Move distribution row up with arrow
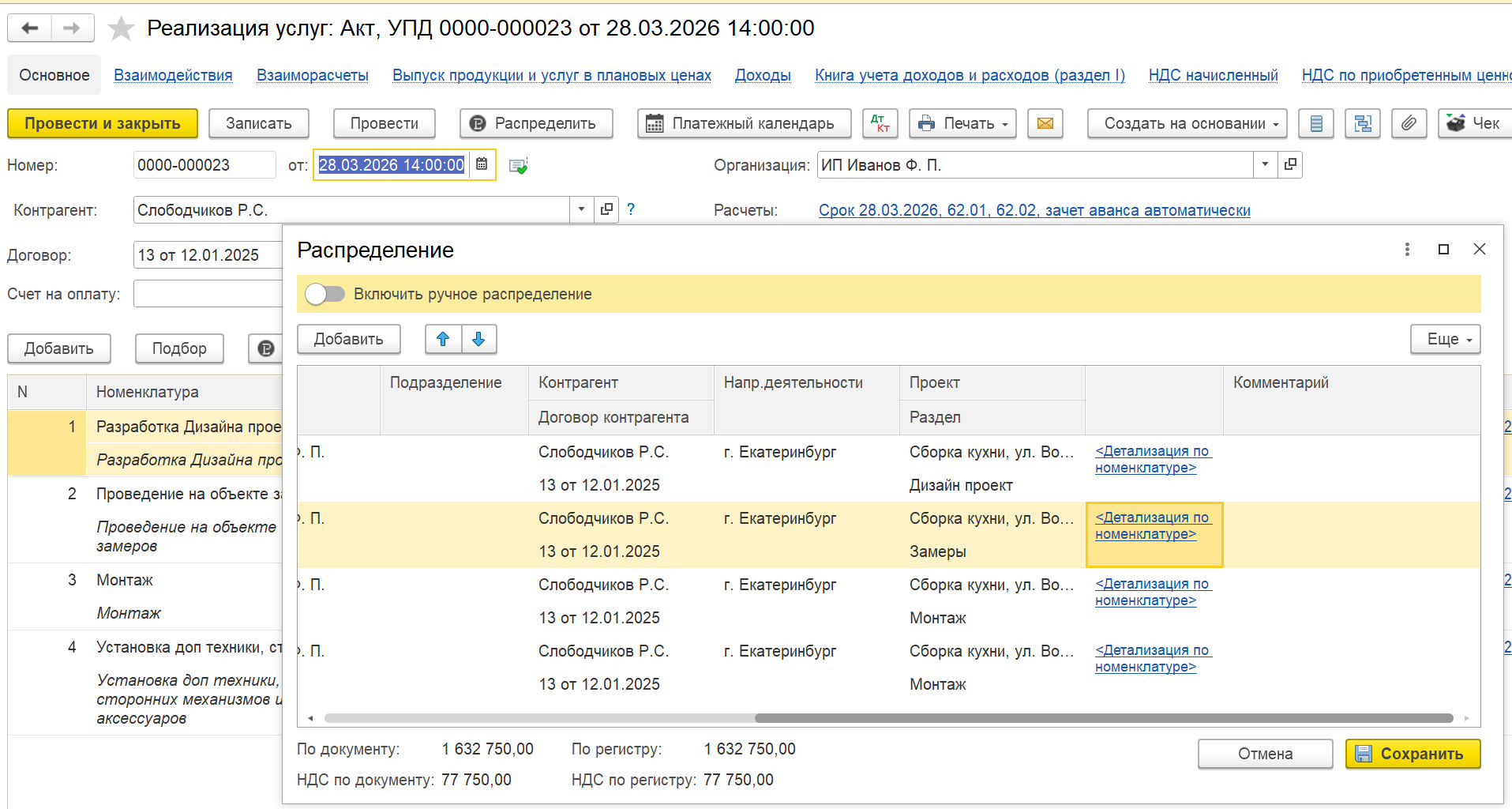The image size is (1512, 809). (x=443, y=339)
